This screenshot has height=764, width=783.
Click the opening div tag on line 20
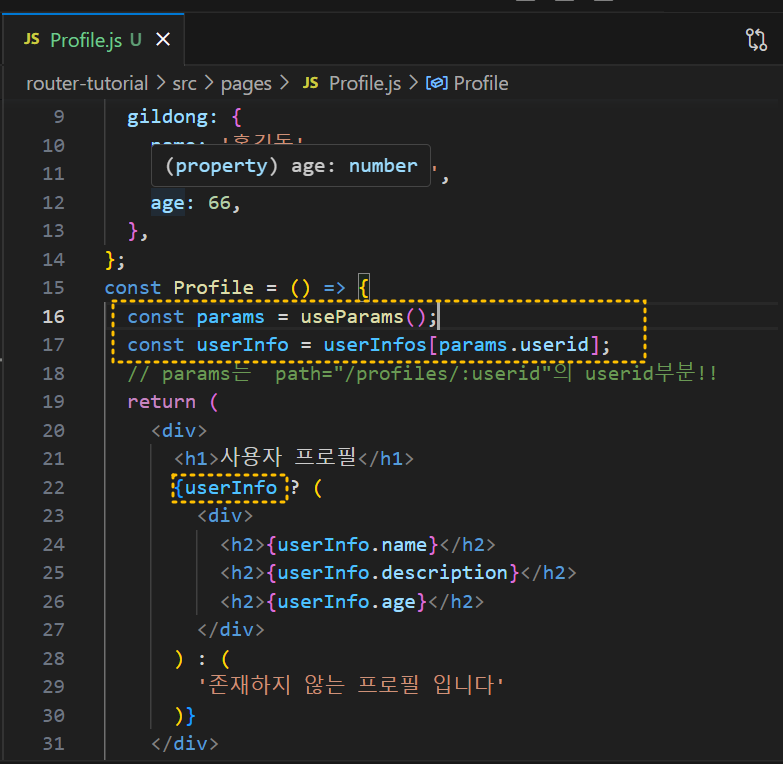179,430
